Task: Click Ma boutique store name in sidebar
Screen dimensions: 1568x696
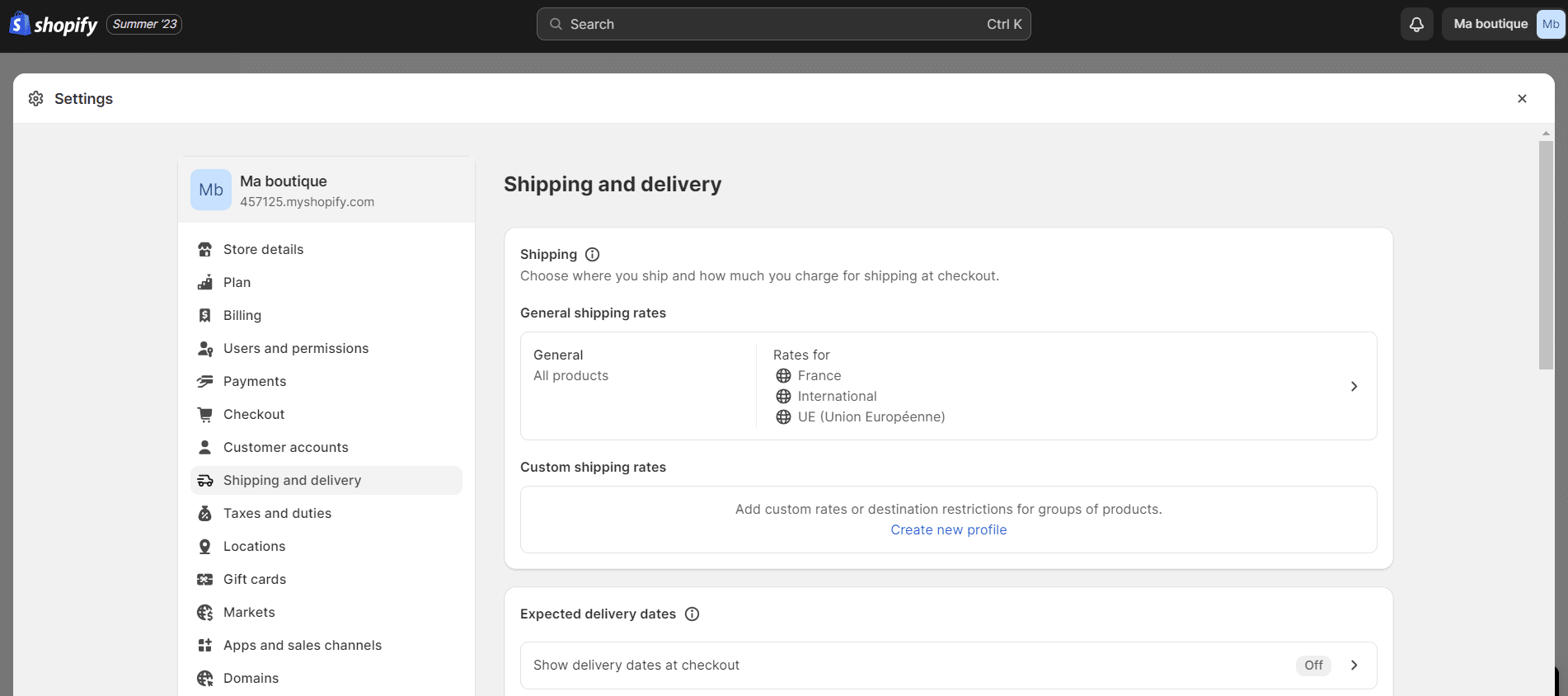Action: [x=283, y=181]
